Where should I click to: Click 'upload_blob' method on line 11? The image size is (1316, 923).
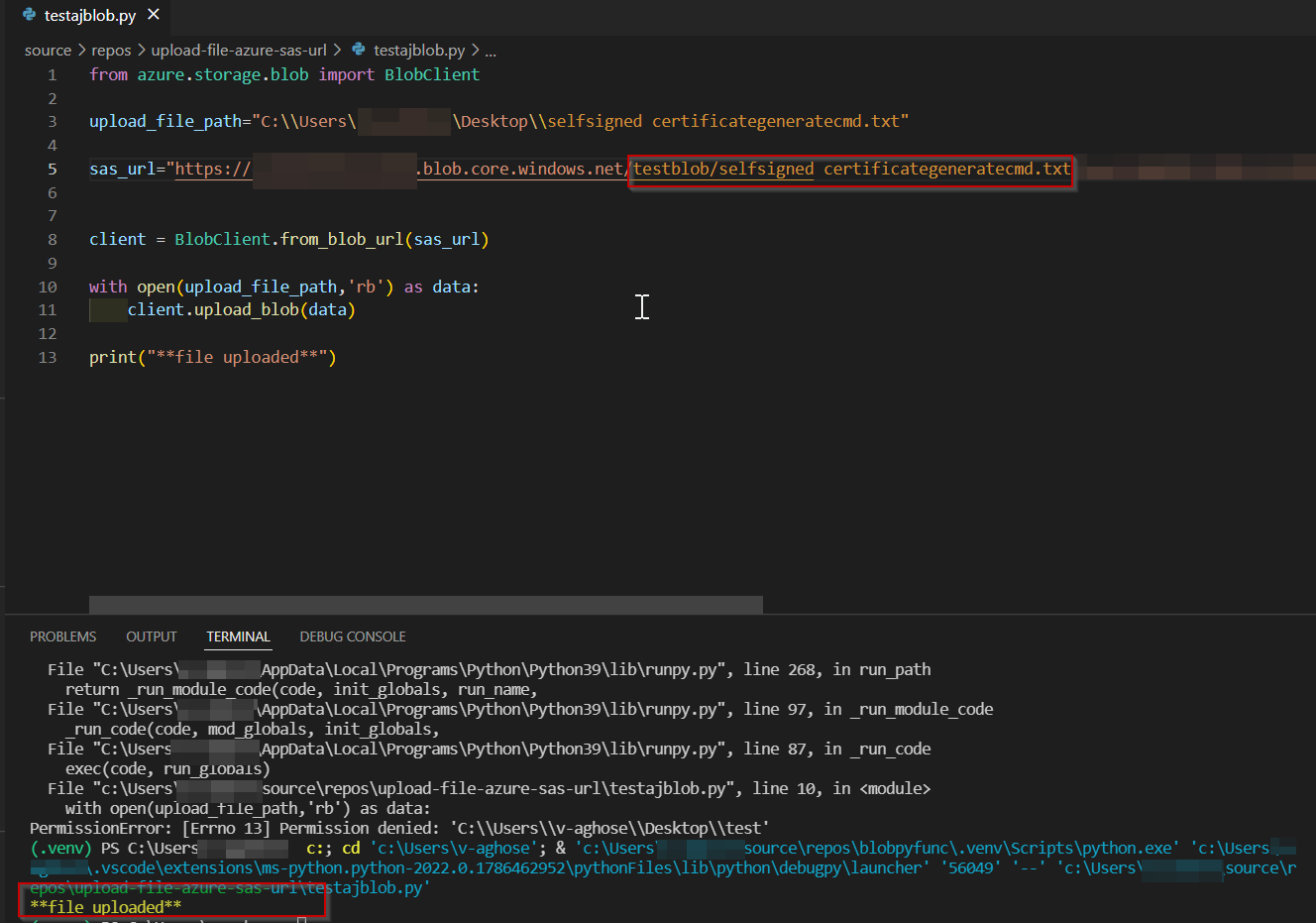[247, 309]
